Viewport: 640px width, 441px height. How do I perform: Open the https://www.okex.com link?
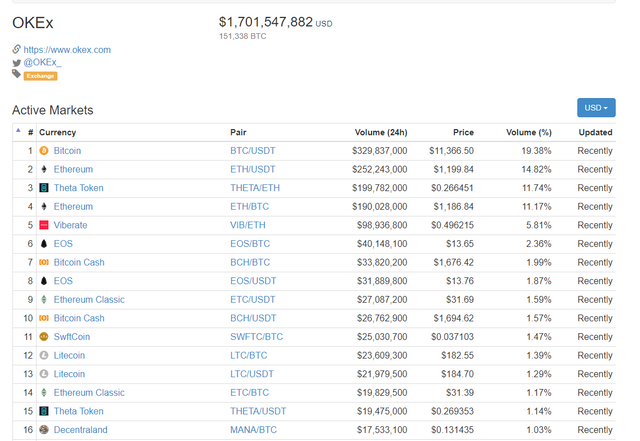pyautogui.click(x=67, y=50)
